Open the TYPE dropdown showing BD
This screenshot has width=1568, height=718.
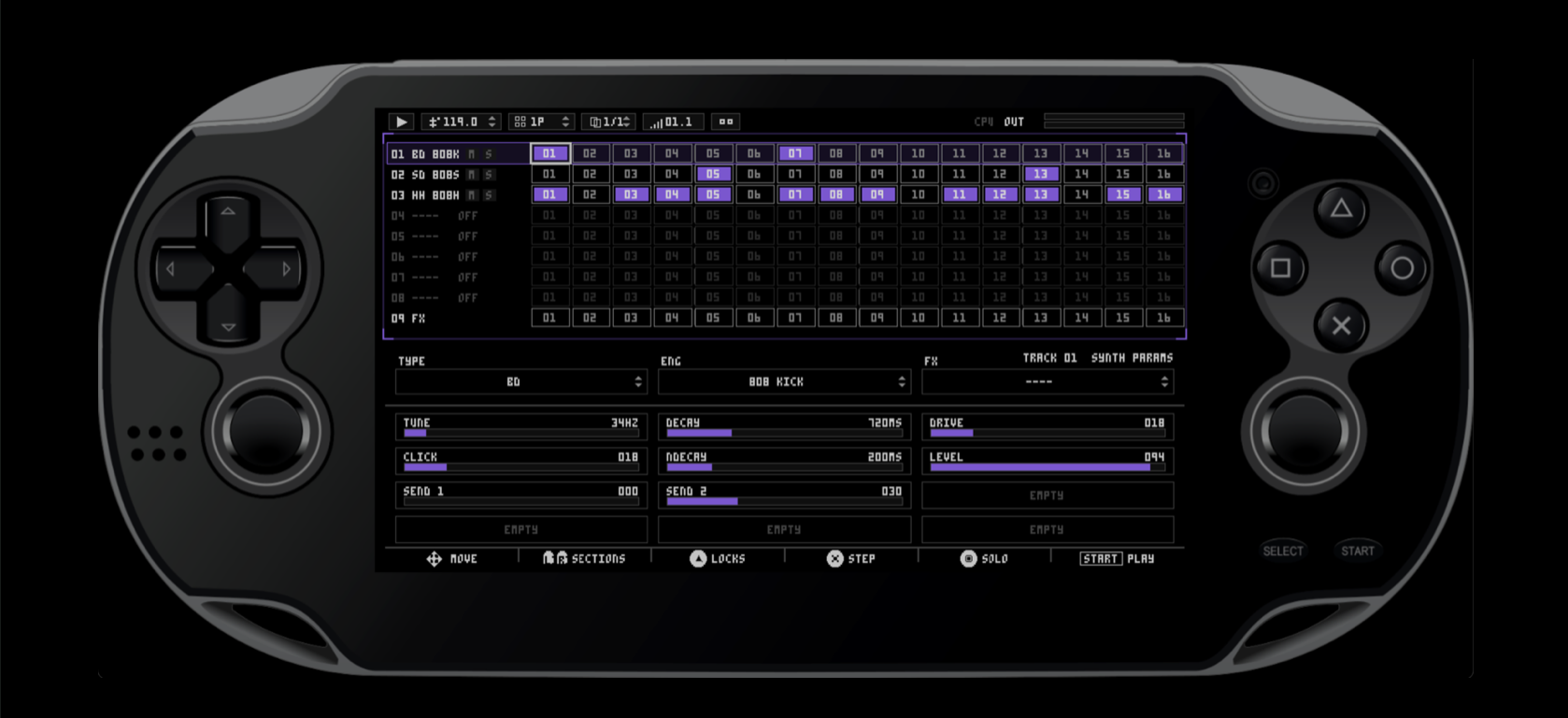(x=521, y=381)
